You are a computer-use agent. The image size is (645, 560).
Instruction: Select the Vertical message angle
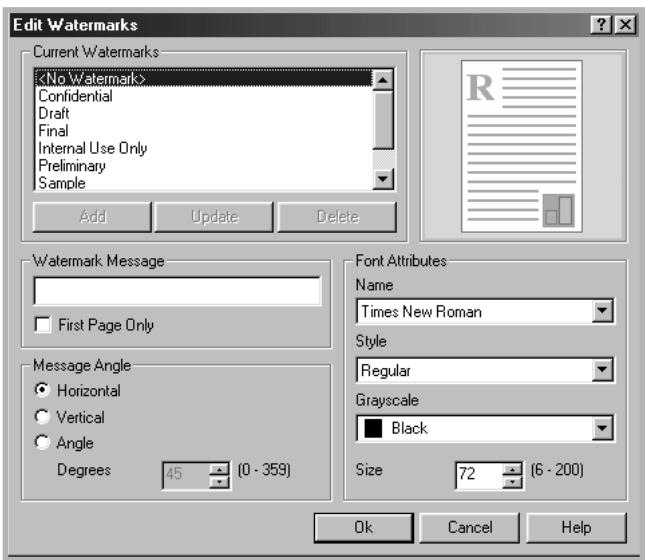42,416
